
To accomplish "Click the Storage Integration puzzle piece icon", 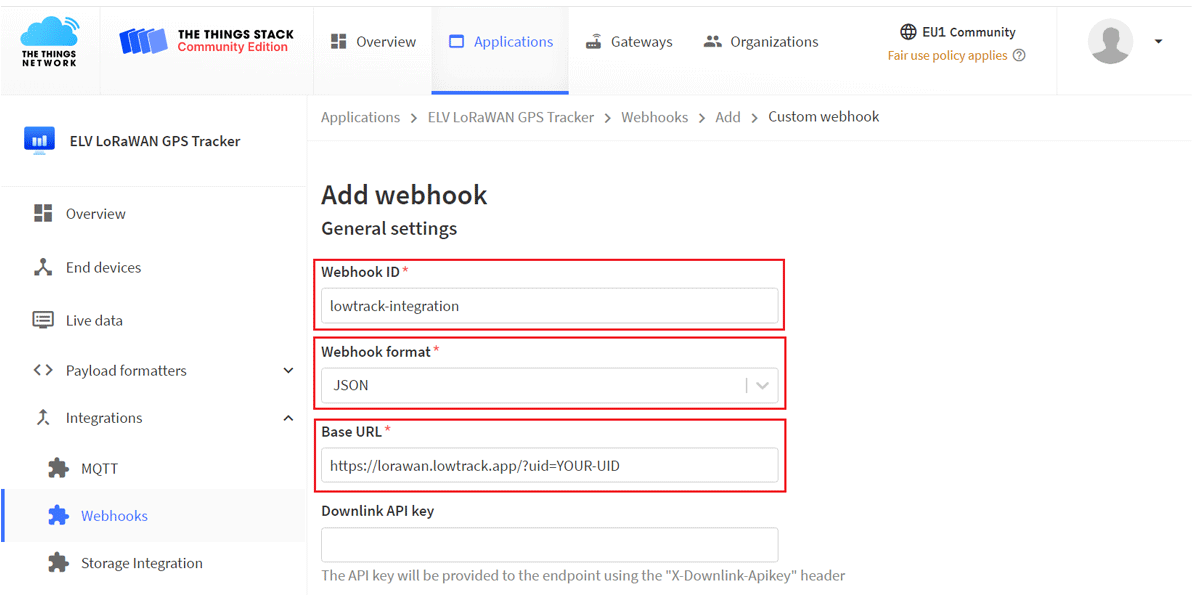I will click(59, 563).
